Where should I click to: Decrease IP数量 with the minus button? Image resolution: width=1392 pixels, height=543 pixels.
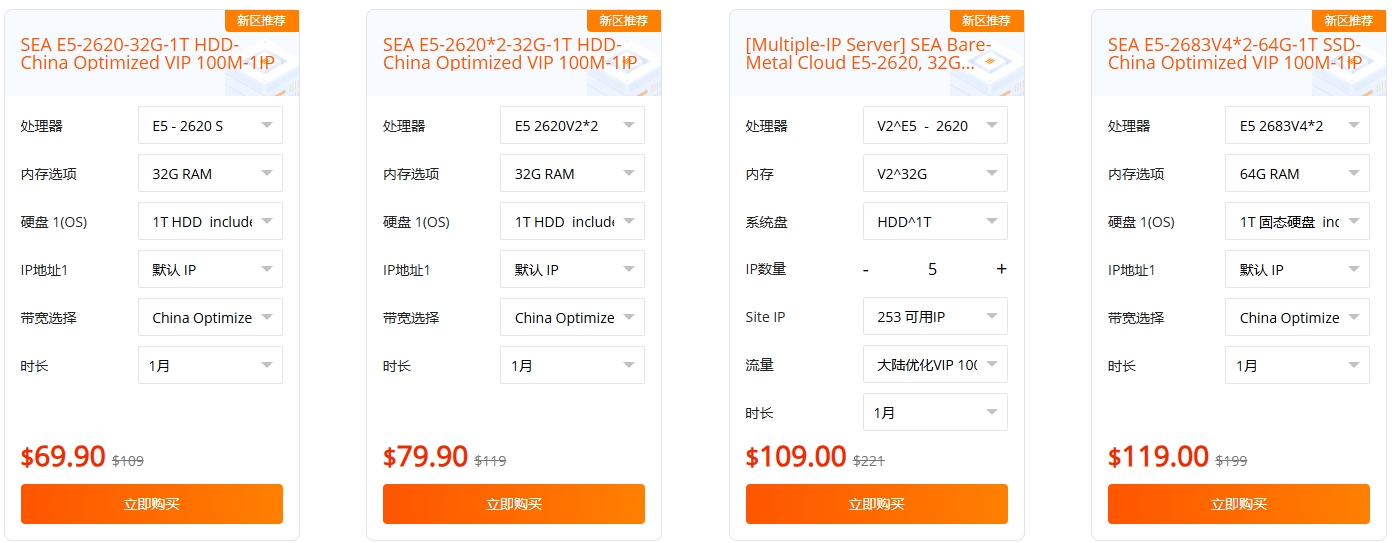tap(866, 269)
